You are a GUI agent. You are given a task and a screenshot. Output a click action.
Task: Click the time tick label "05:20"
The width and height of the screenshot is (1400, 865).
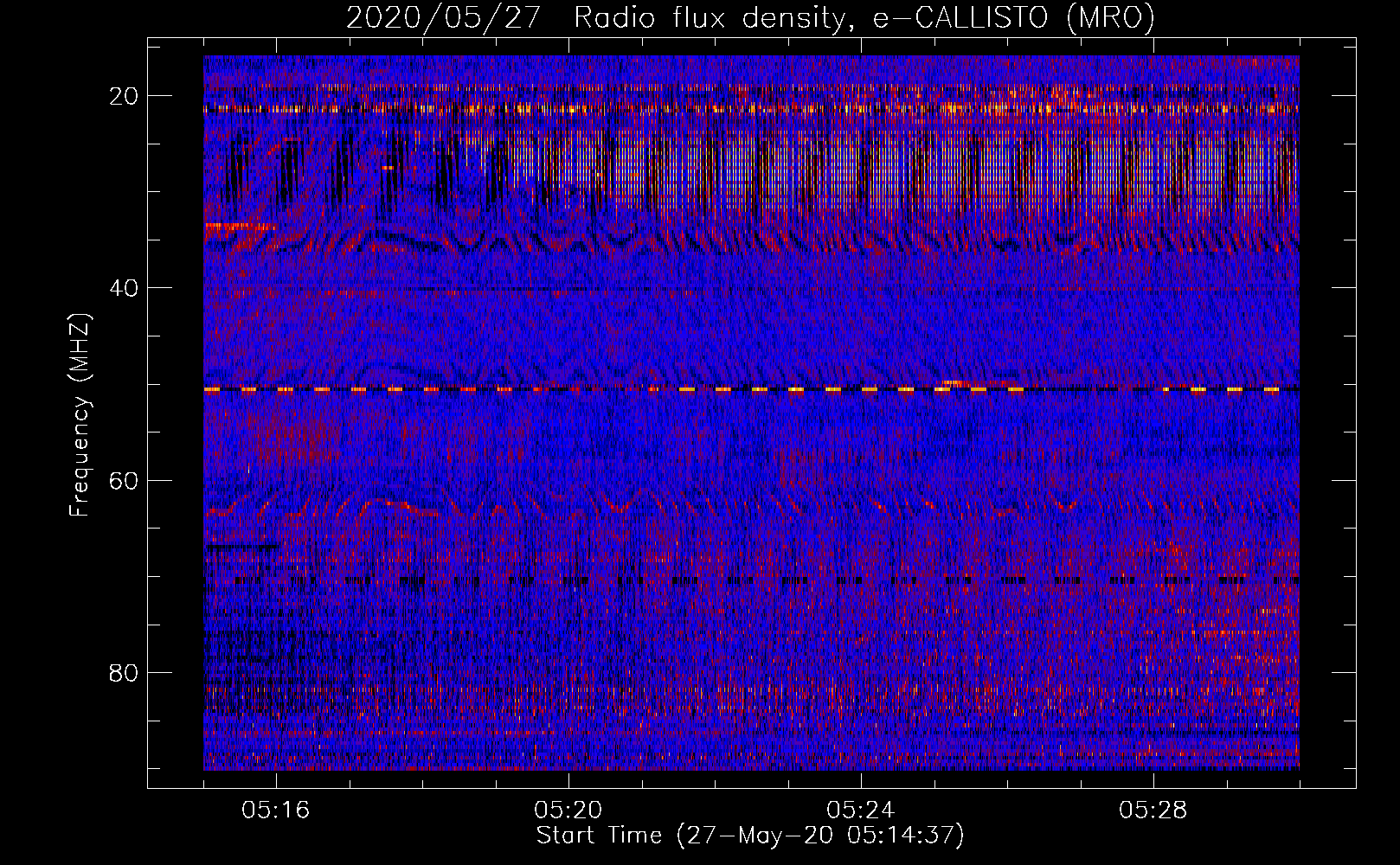(568, 811)
